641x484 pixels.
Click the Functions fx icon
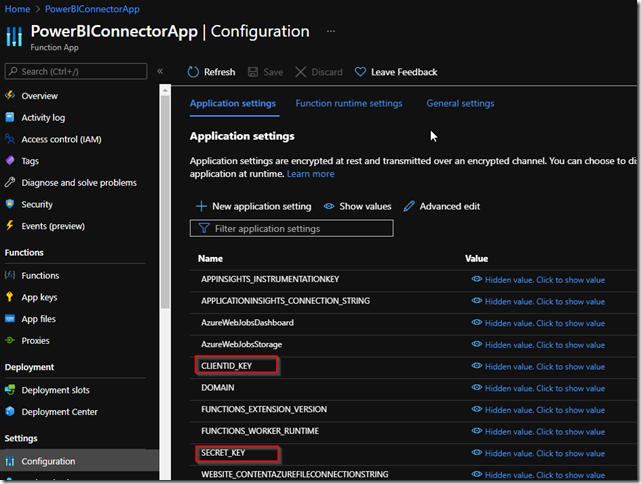[10, 275]
